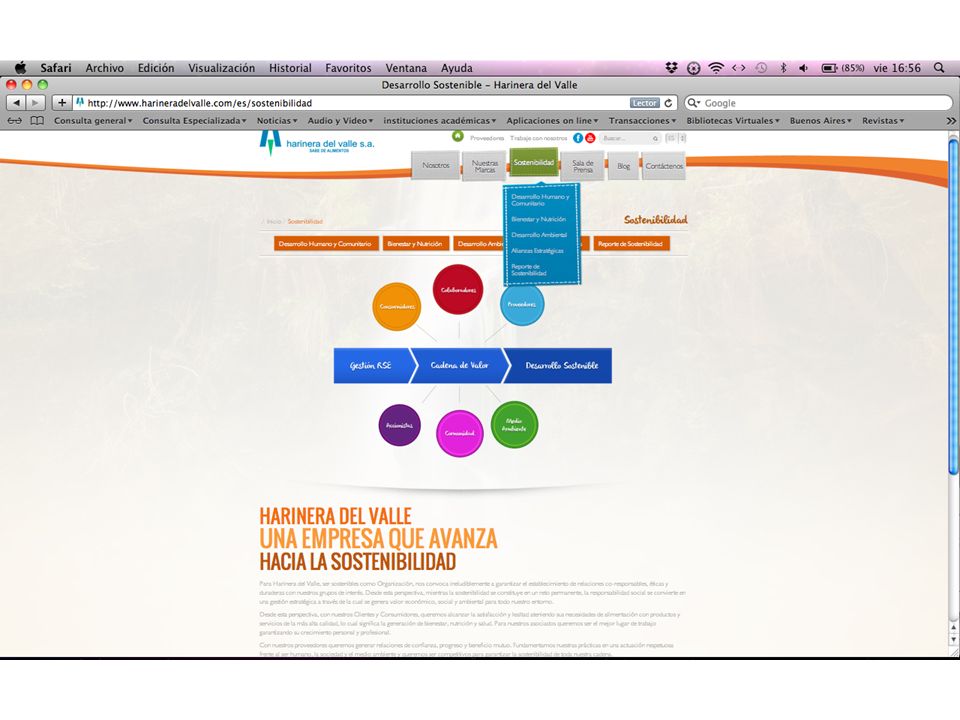Open Bluetooth menu bar icon

coord(783,68)
